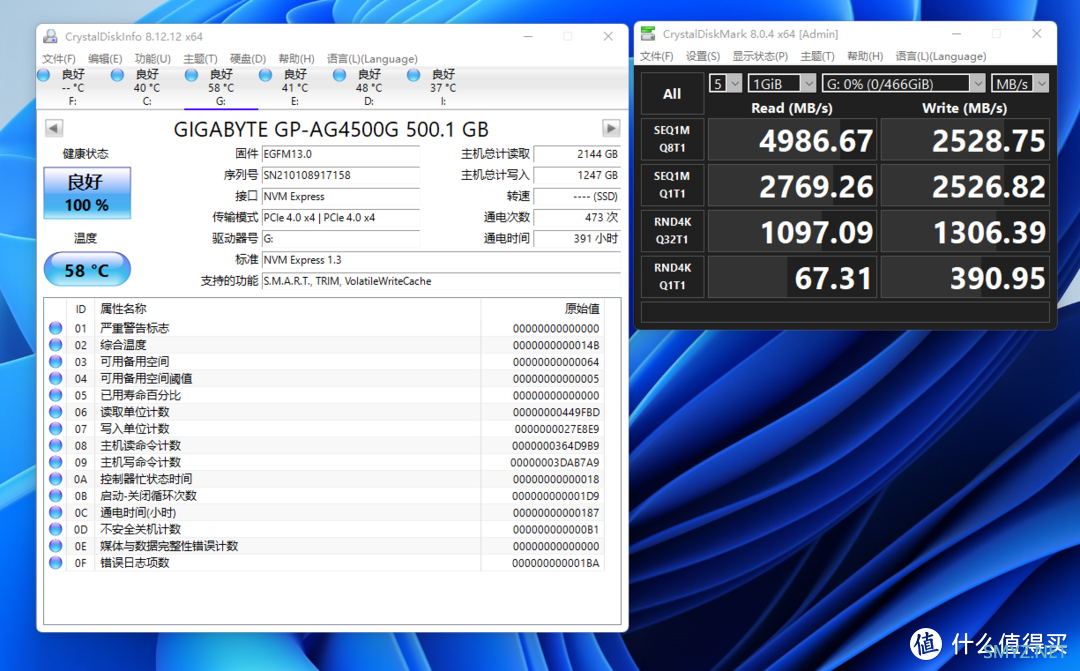Click the 58 °C temperature button
Screen dimensions: 1080x671
pyautogui.click(x=87, y=269)
